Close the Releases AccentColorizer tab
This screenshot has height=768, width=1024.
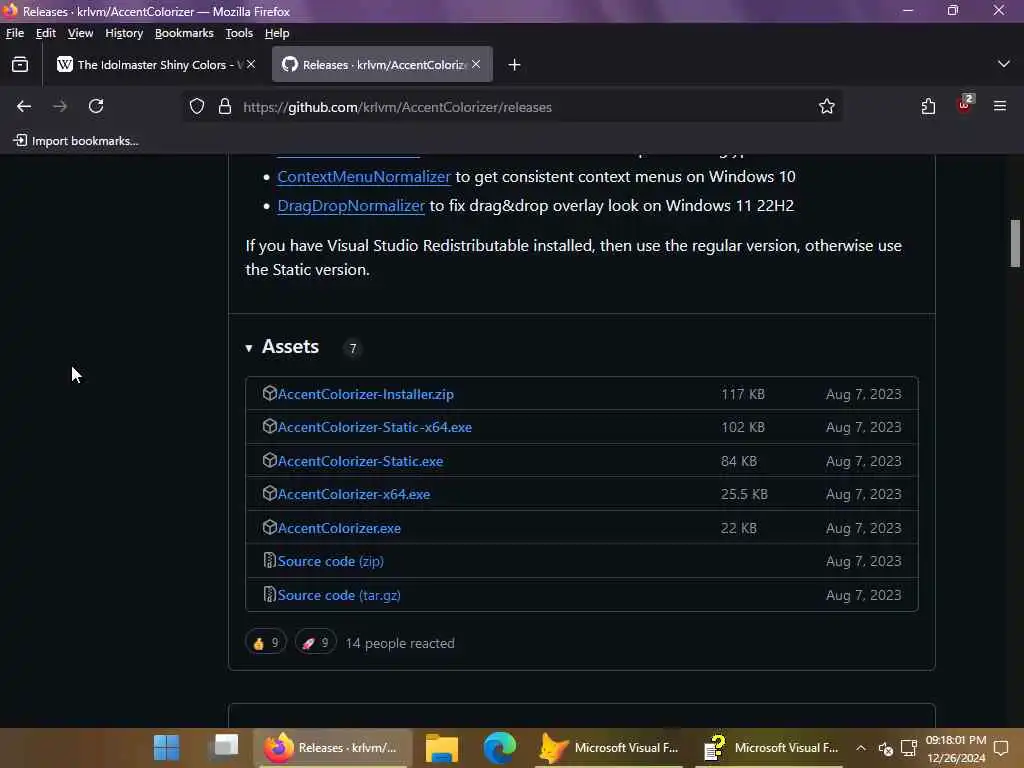click(476, 64)
